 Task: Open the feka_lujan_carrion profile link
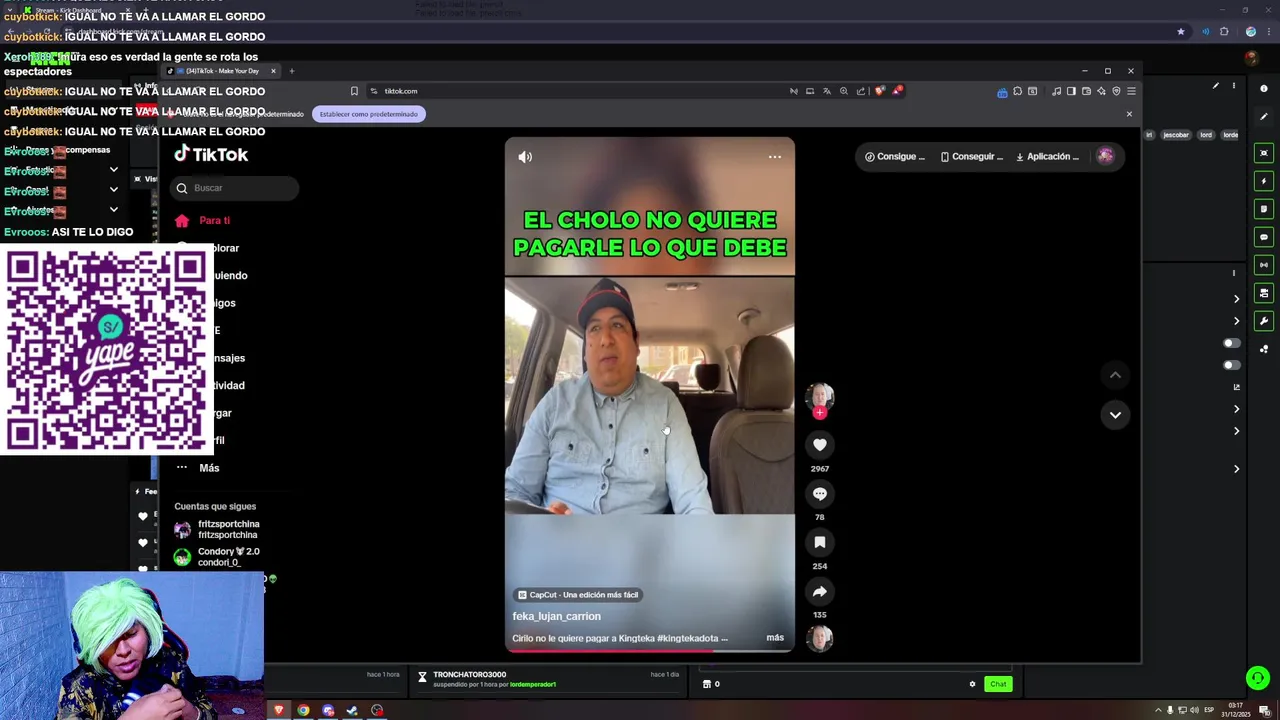pyautogui.click(x=557, y=616)
